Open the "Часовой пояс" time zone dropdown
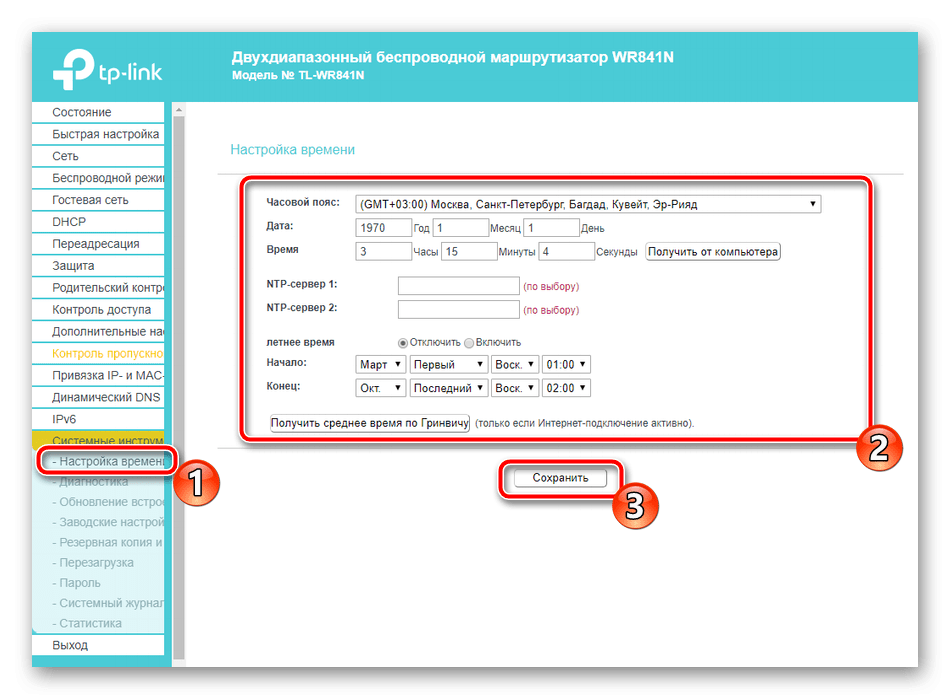This screenshot has height=699, width=950. (588, 204)
